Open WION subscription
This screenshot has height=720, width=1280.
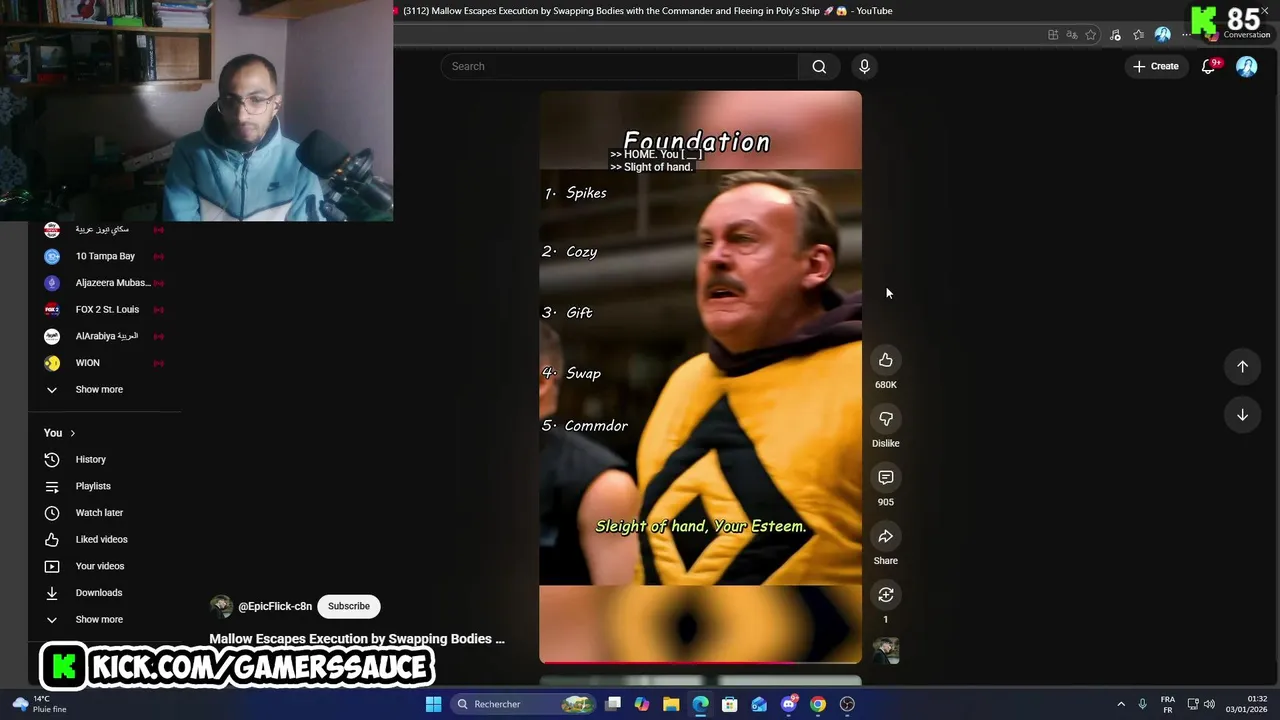[105, 363]
